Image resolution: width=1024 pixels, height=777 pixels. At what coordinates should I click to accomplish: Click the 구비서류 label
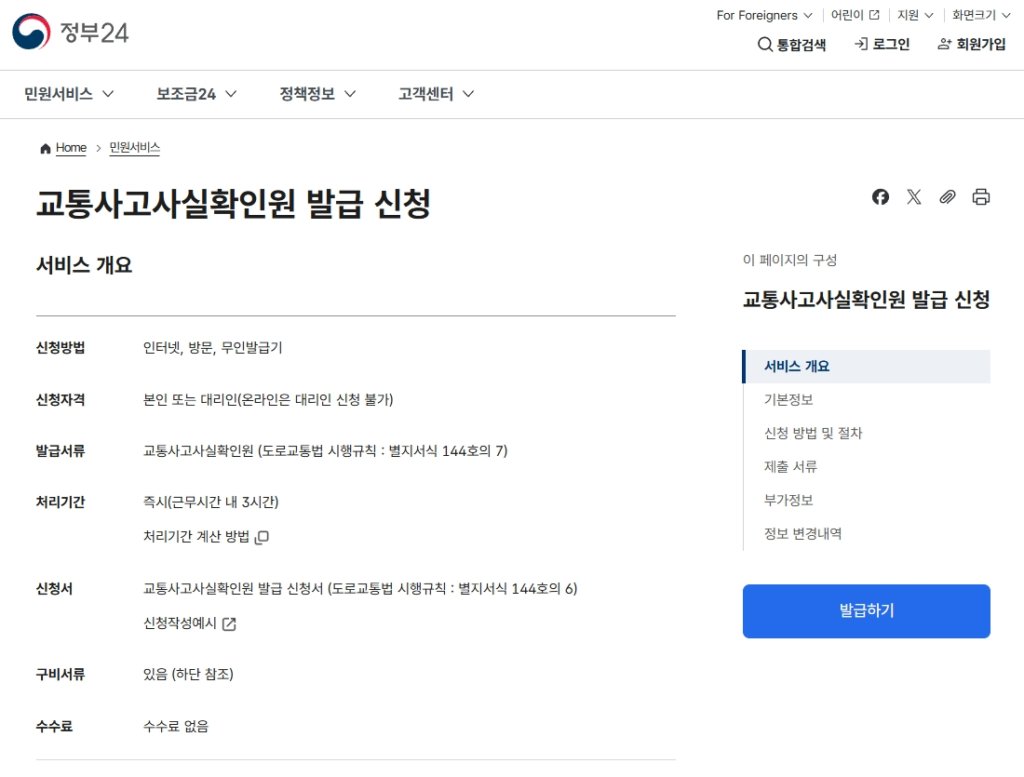(x=60, y=674)
